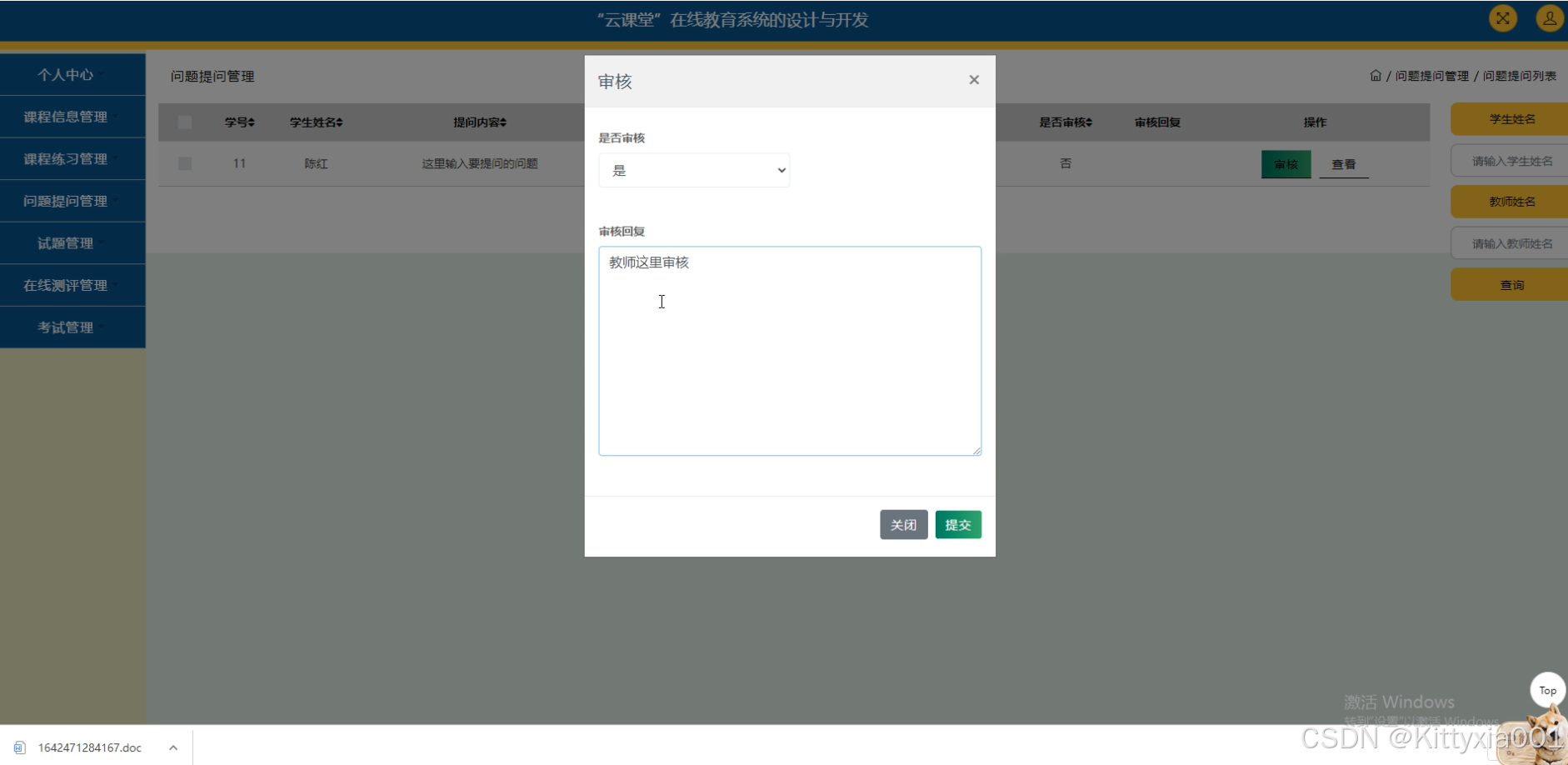Click the fullscreen icon in top bar
Screen dimensions: 1568x765
click(1503, 18)
